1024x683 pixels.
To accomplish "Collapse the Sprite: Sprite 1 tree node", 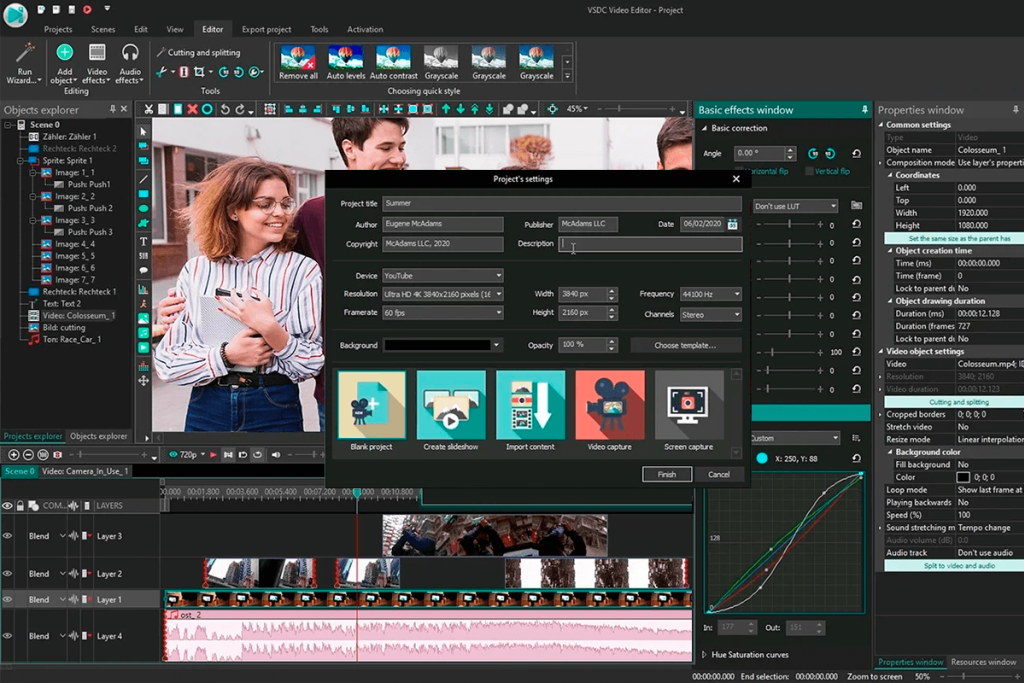I will click(x=20, y=161).
